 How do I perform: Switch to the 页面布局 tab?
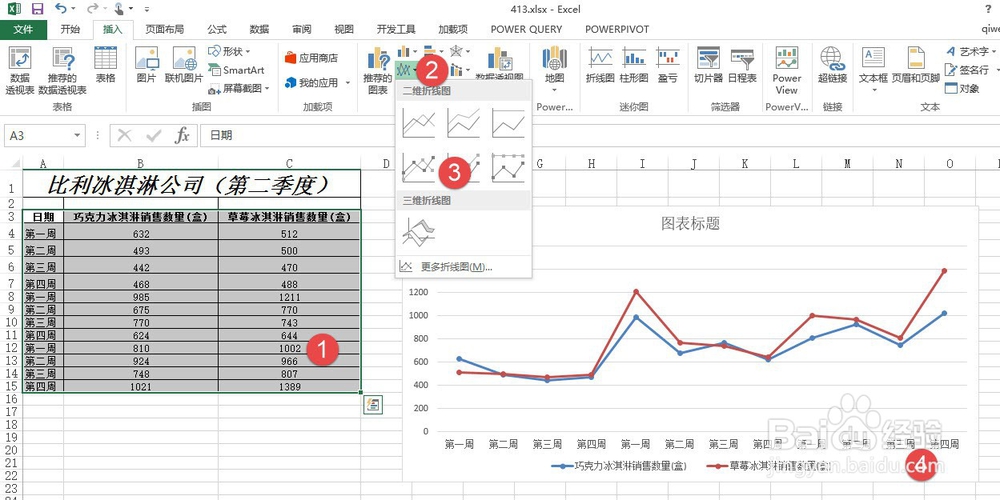pyautogui.click(x=165, y=29)
